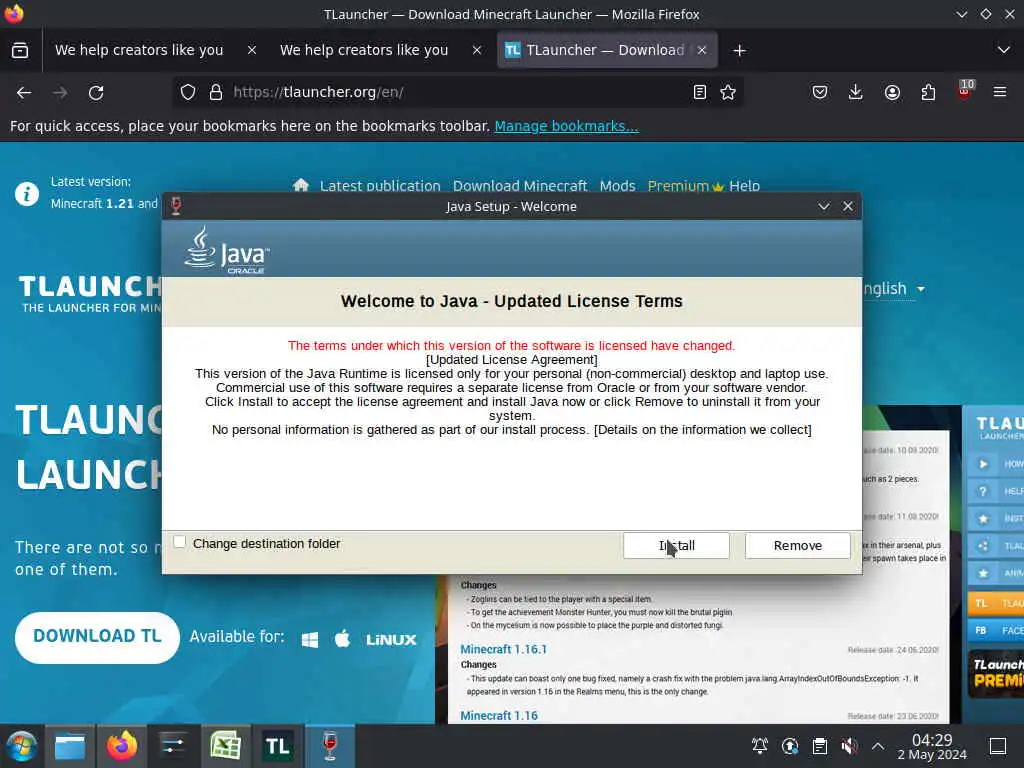Open the settings sliders taskbar icon

click(x=173, y=746)
